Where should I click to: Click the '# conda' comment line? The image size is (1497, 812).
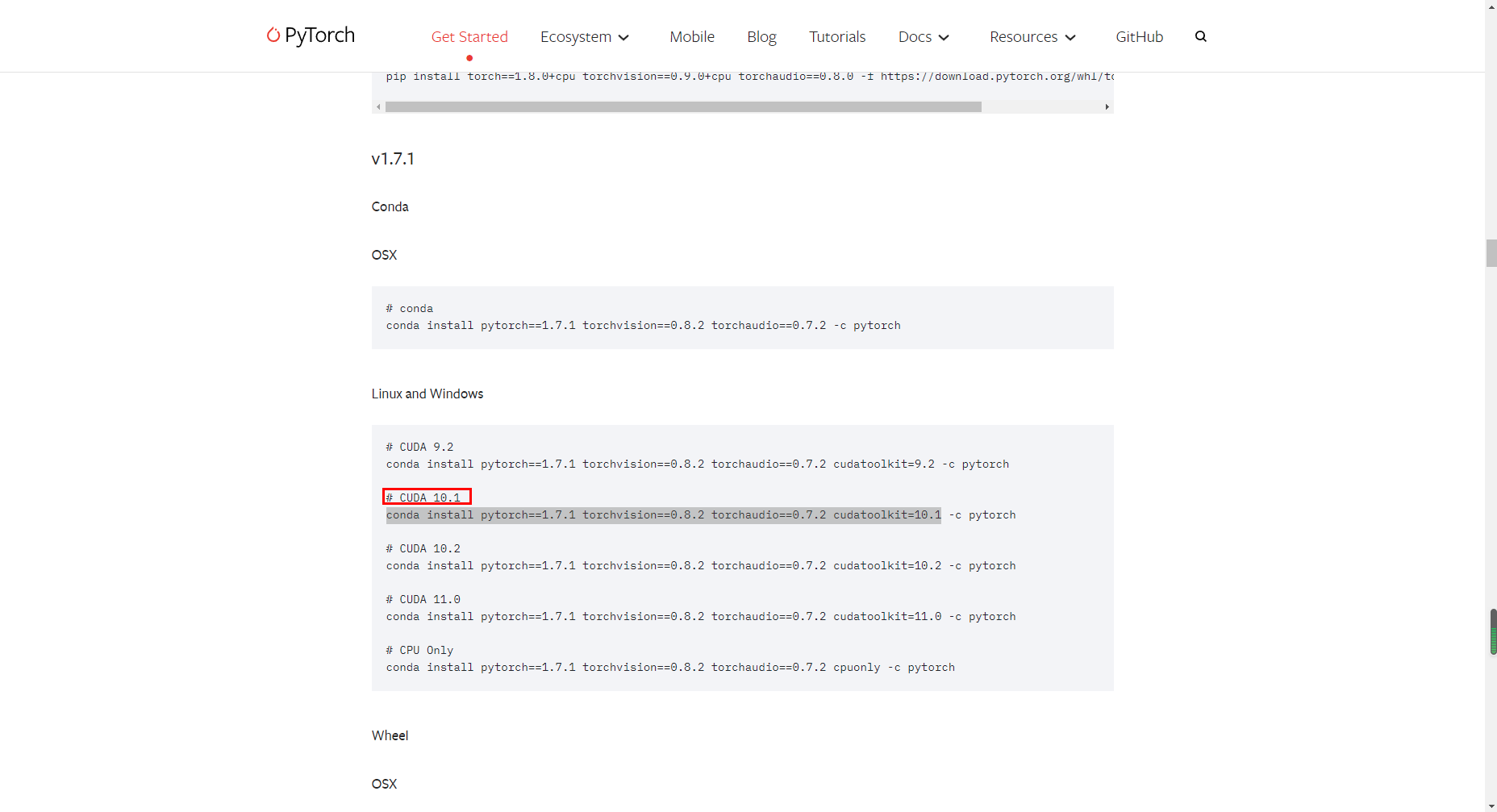(409, 308)
